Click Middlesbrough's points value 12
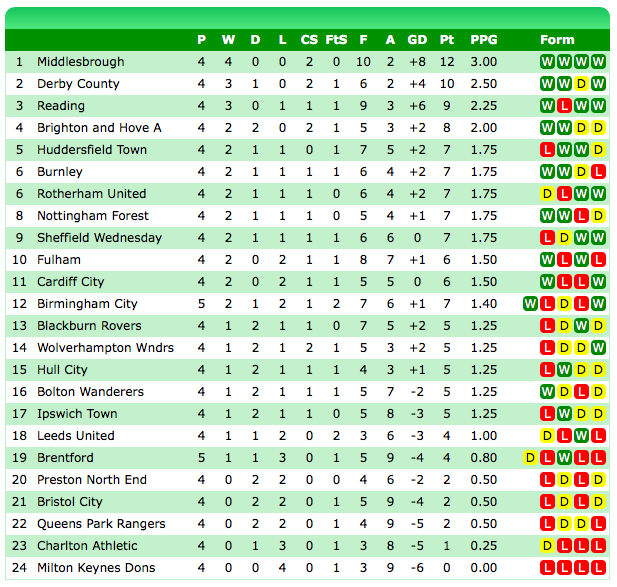 tap(447, 62)
